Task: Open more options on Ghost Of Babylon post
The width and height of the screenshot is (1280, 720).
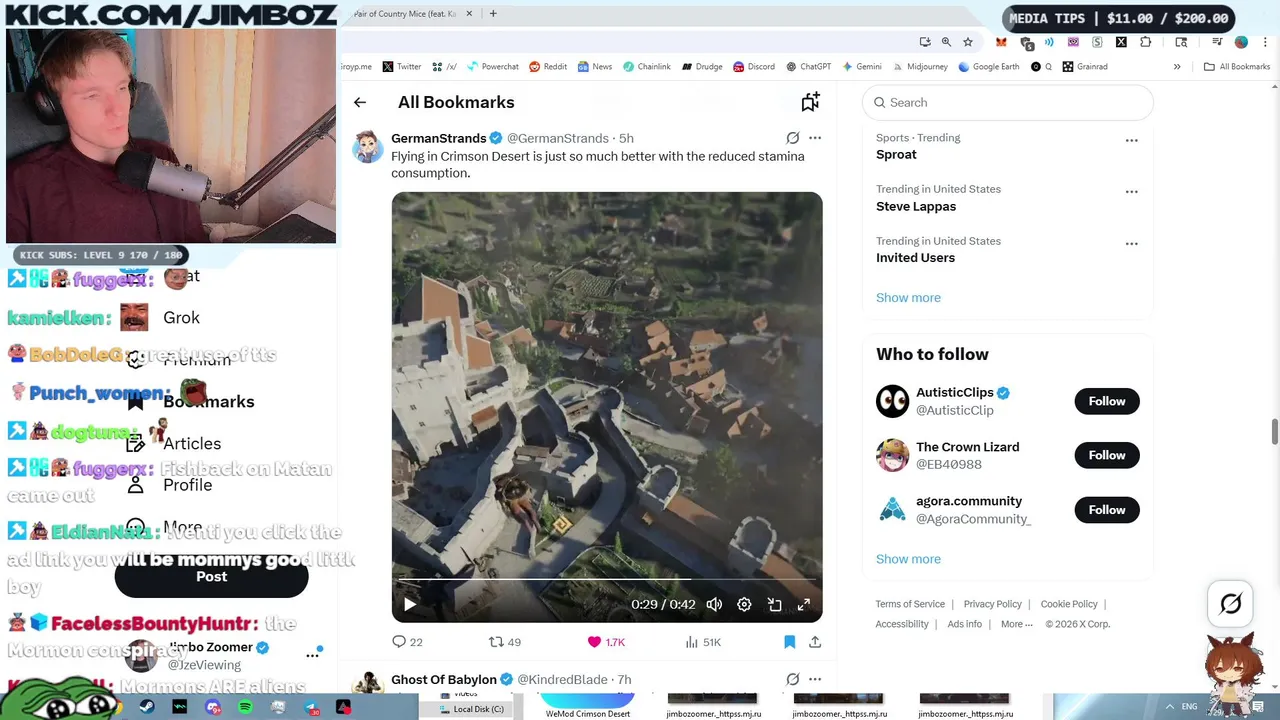Action: pos(815,679)
